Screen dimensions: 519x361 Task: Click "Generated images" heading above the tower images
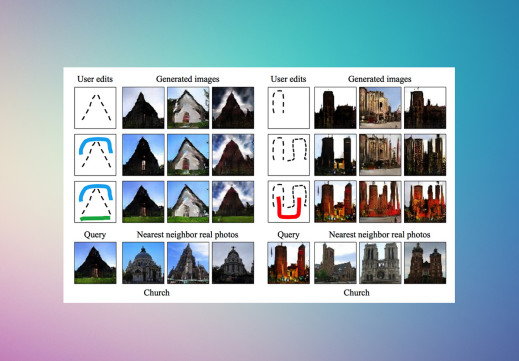(x=380, y=79)
